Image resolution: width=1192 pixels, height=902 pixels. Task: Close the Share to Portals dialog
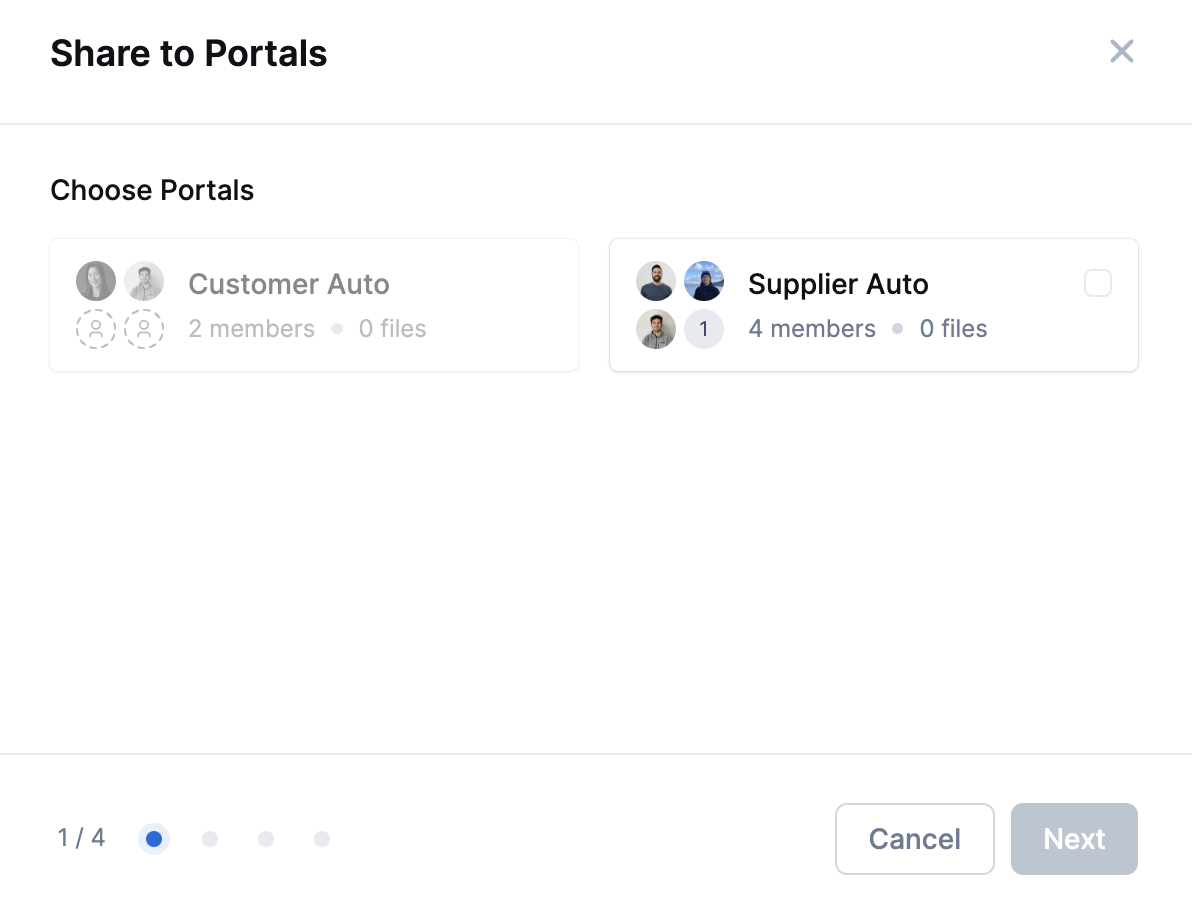click(x=1121, y=52)
